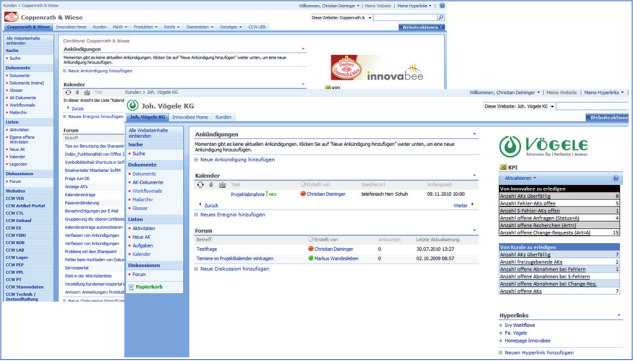Viewport: 633px width, 361px height.
Task: Open CCW Artikel-Portal in the Coppenrath sidebar
Action: pyautogui.click(x=25, y=206)
